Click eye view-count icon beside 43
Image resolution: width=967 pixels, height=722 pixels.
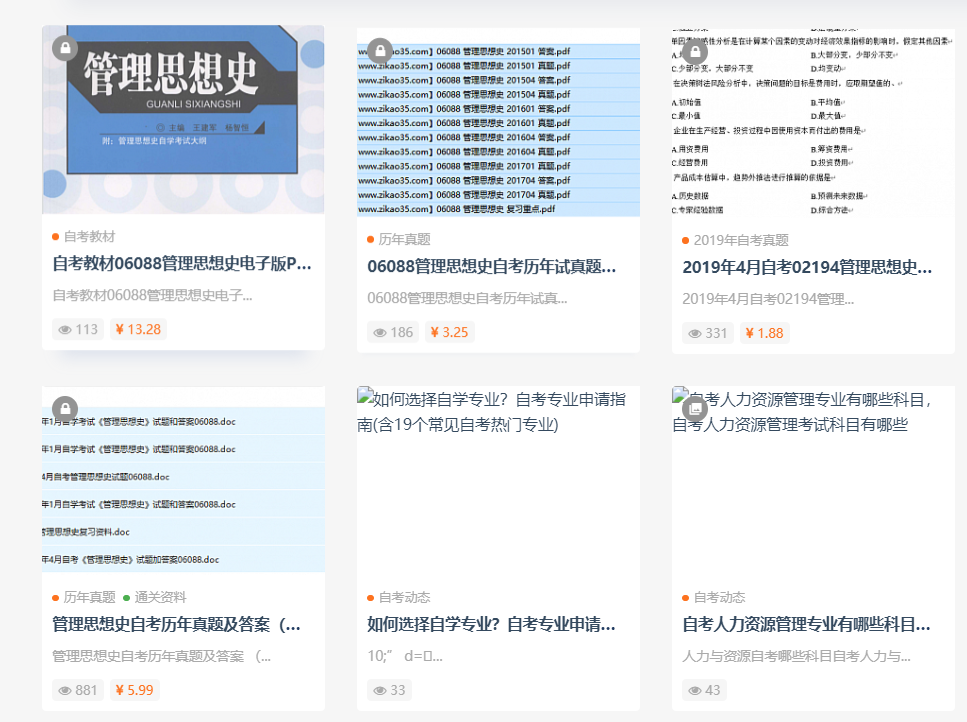pos(695,691)
